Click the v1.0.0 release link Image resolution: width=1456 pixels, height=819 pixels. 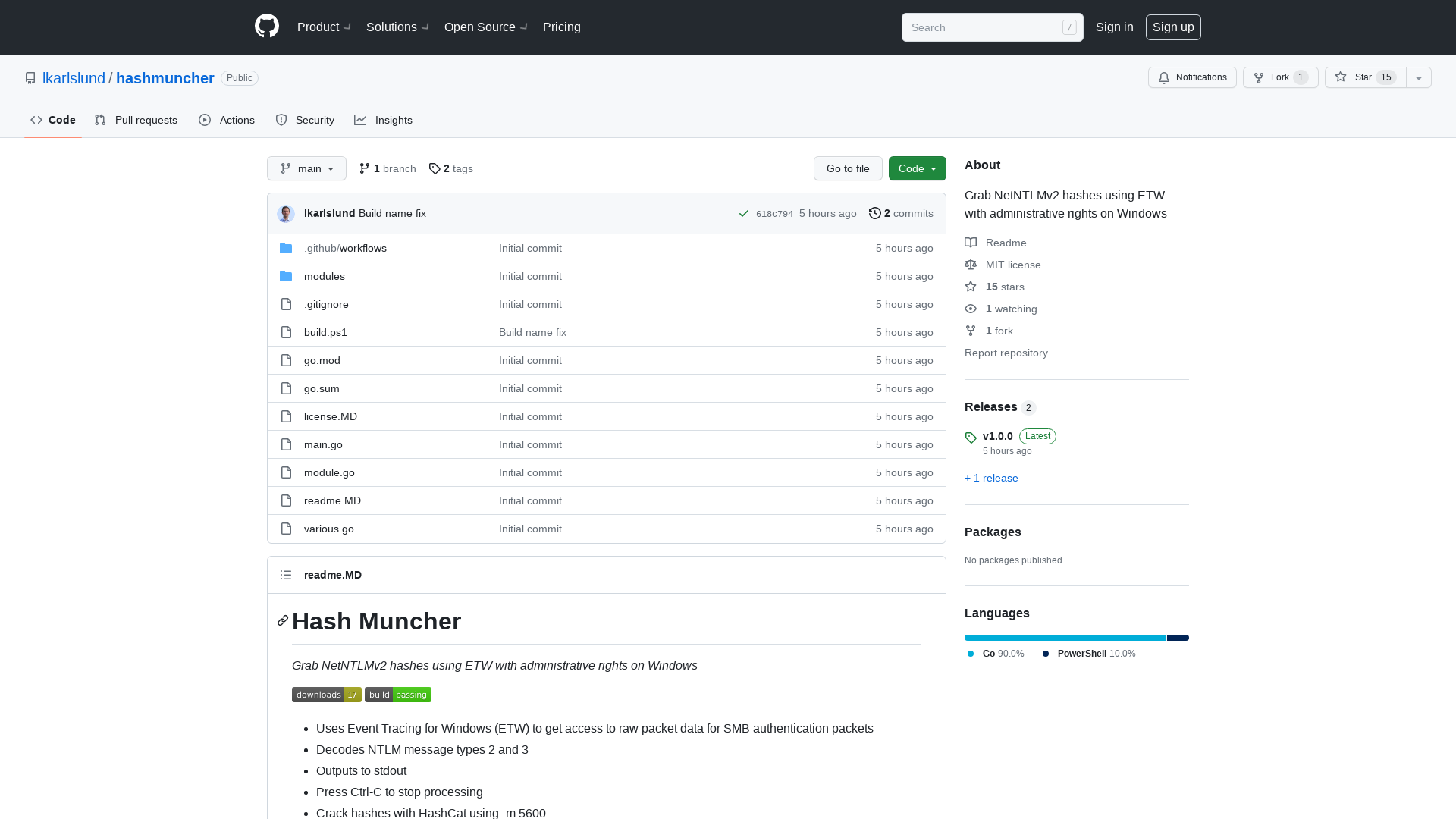click(998, 436)
